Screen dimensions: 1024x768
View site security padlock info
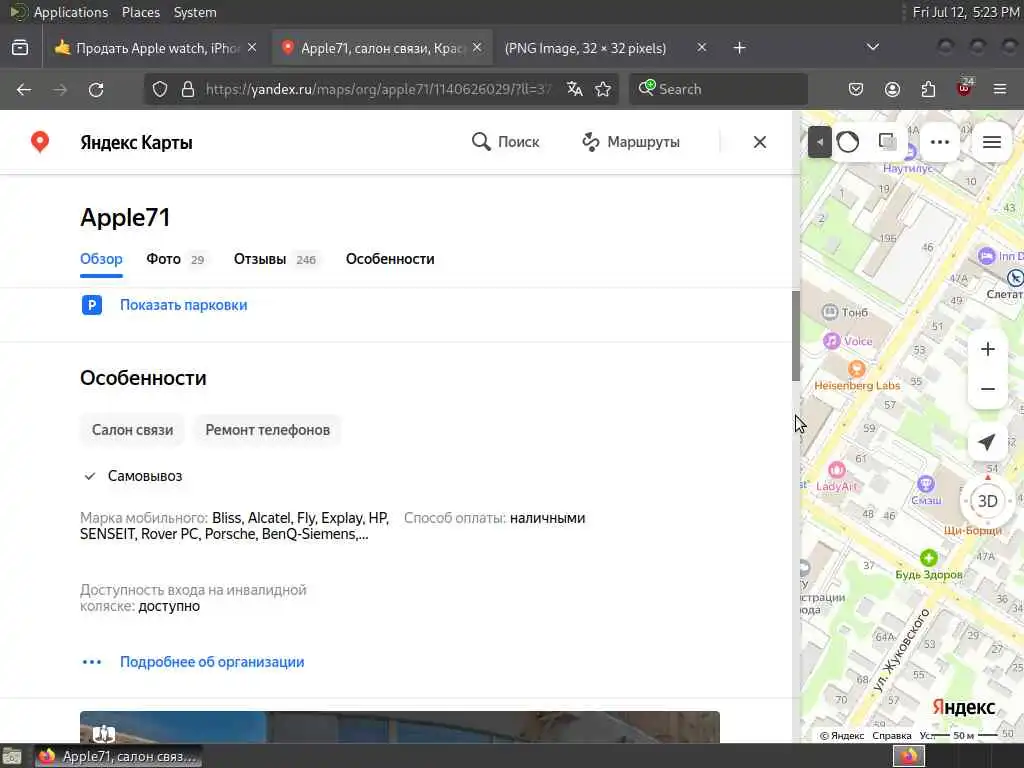(x=188, y=89)
